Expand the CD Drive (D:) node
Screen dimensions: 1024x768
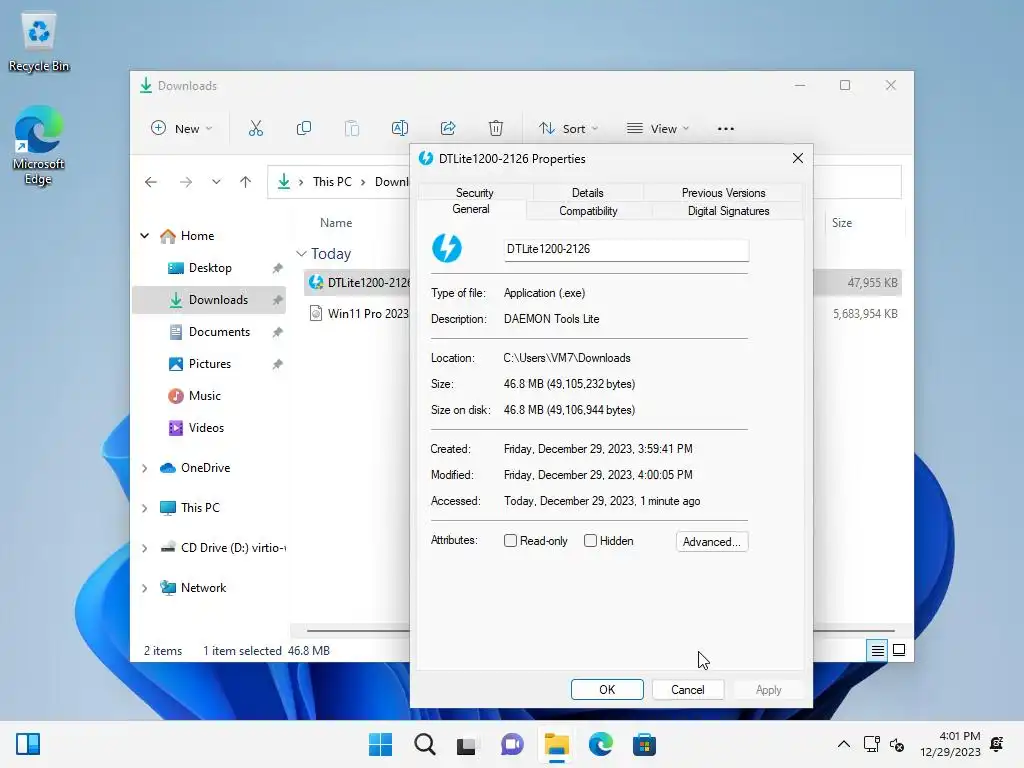coord(145,549)
